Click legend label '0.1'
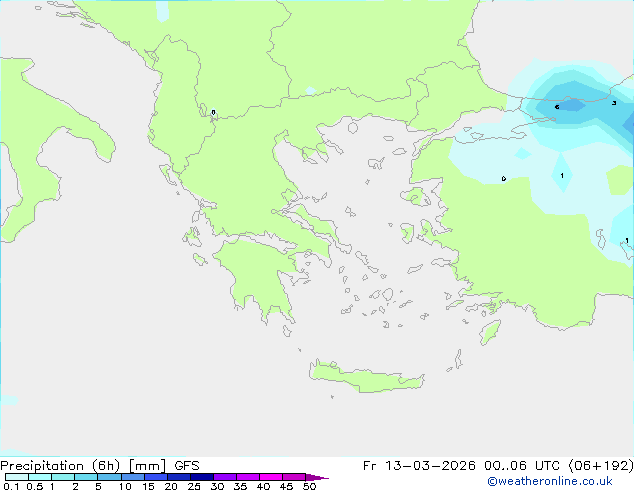This screenshot has width=634, height=490. [x=11, y=486]
